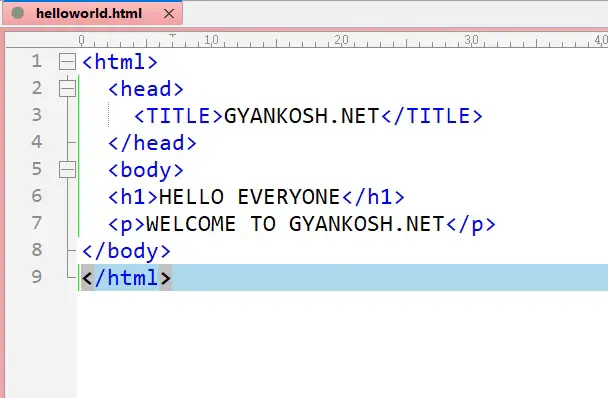Place cursor in HELLO EVERYONE text
608x398 pixels.
coord(249,197)
